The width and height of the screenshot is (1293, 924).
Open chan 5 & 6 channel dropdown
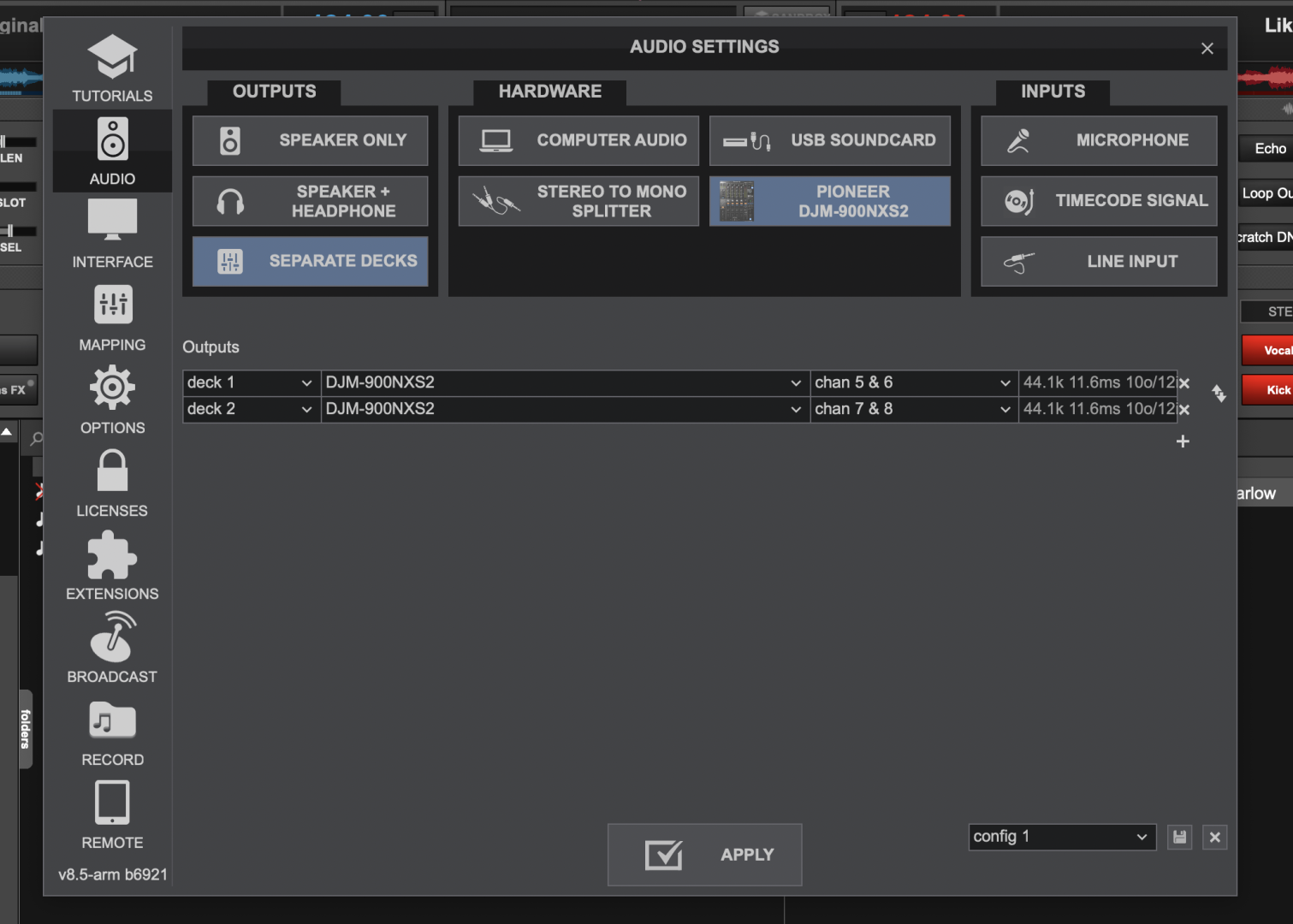point(914,382)
